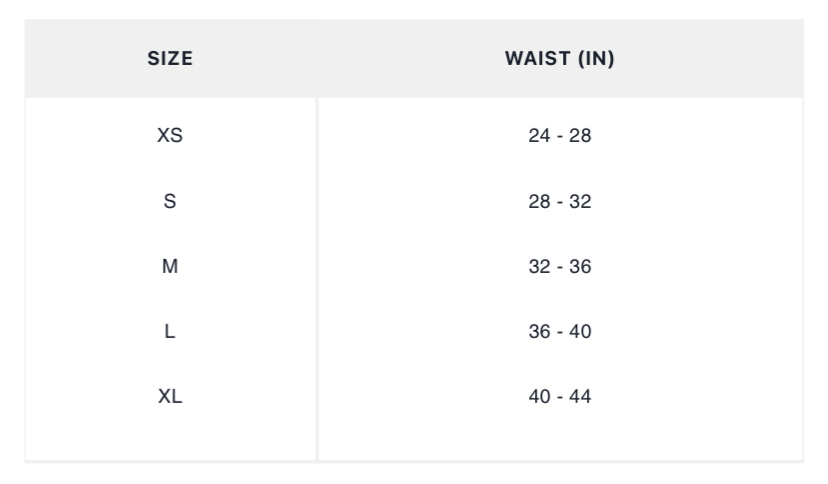Viewport: 828px width, 484px height.
Task: Select the S size cell
Action: point(170,202)
